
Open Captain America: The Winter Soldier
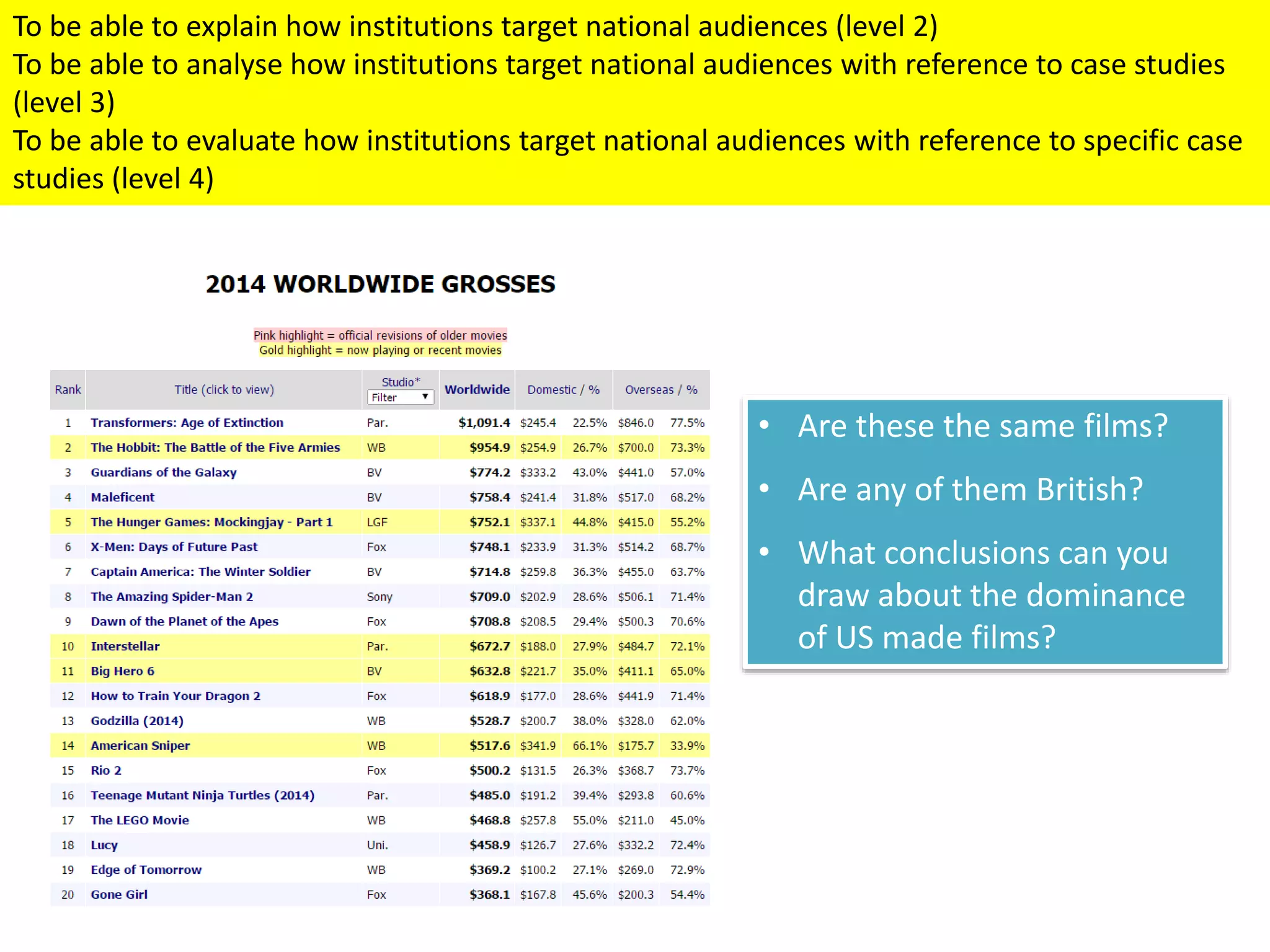(x=200, y=571)
